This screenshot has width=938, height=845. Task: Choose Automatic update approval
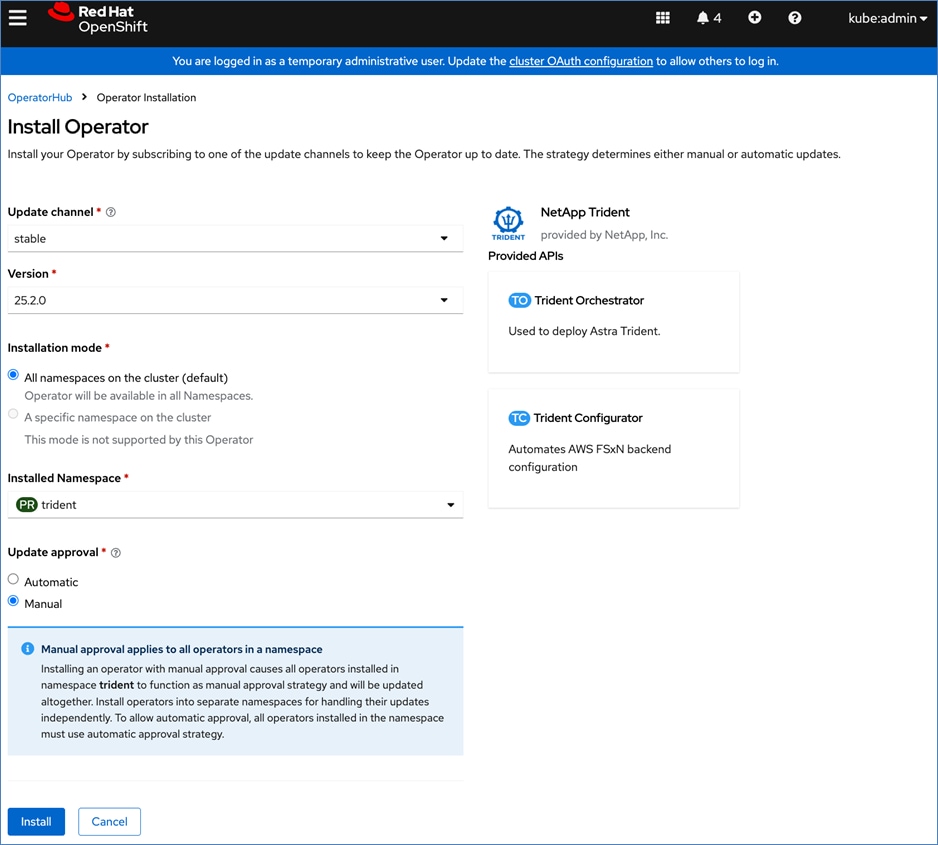coord(13,579)
